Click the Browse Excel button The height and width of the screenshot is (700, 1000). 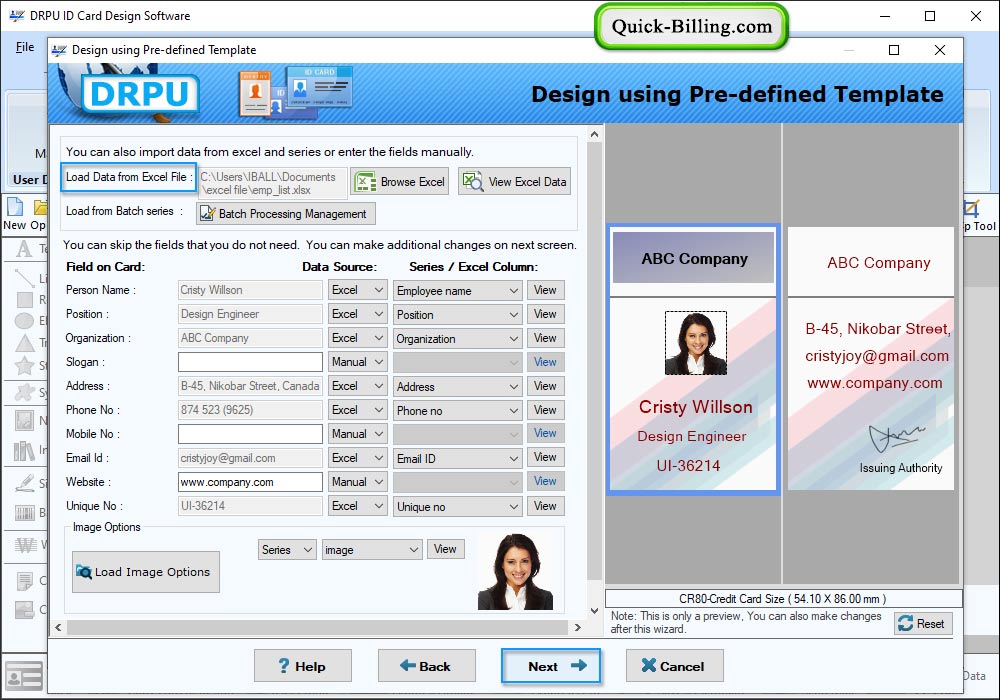[399, 182]
